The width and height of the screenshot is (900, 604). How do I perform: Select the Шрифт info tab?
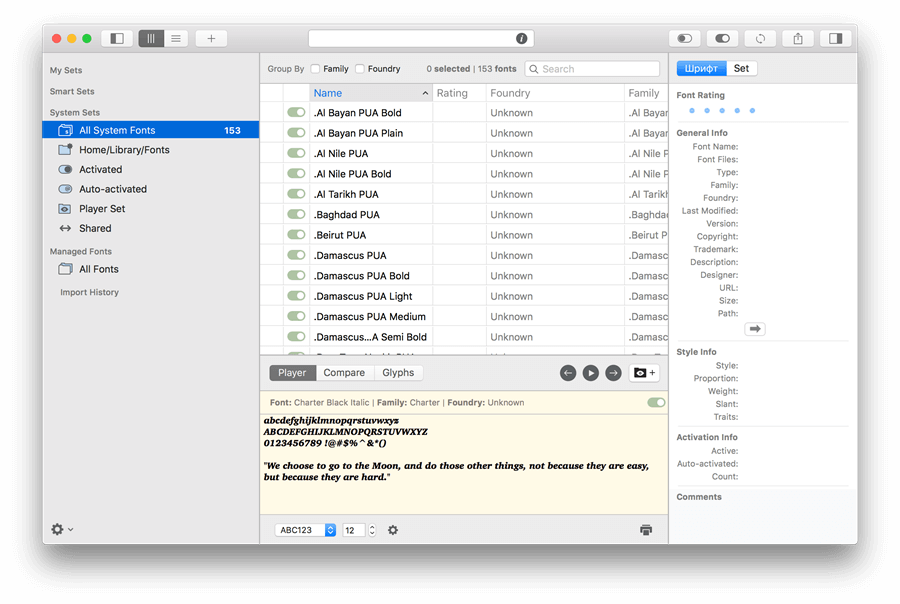701,68
